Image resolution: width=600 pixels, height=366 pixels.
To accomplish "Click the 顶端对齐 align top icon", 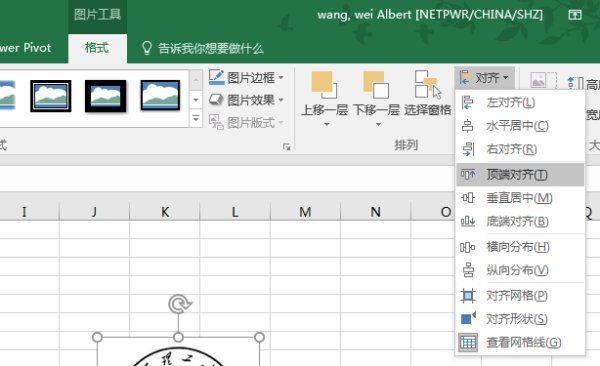I will (468, 175).
